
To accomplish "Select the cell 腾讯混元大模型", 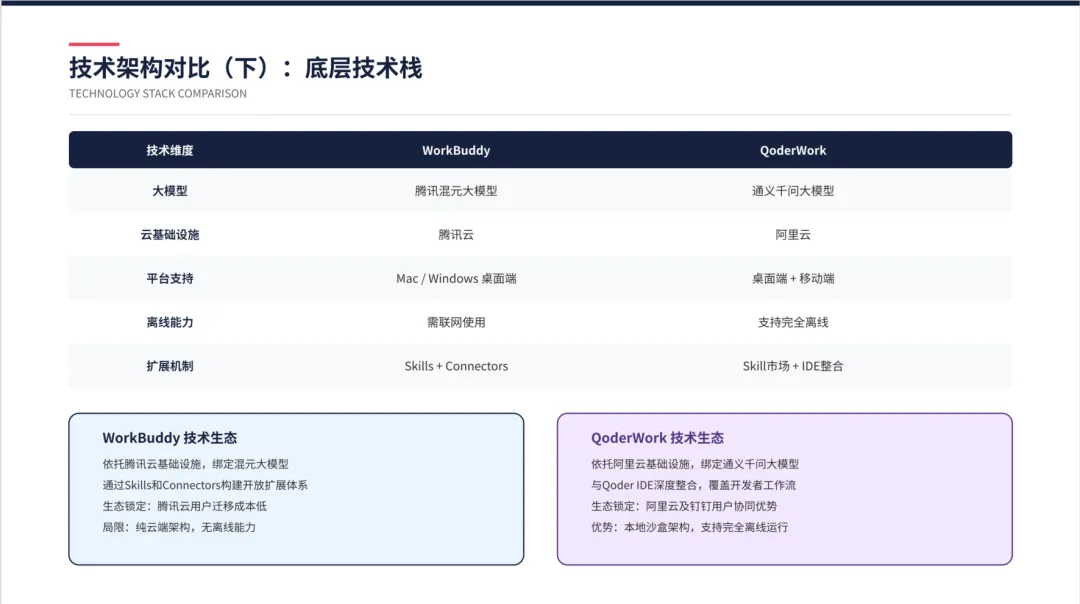I will (456, 191).
